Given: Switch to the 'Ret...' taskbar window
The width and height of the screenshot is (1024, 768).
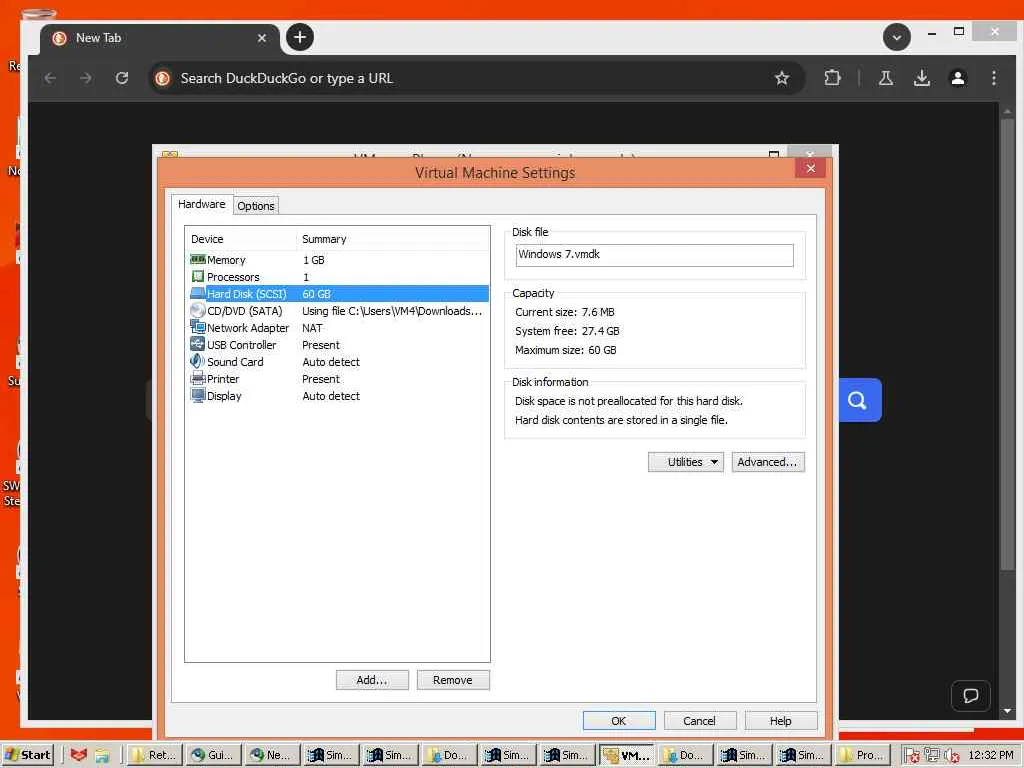Looking at the screenshot, I should point(153,755).
